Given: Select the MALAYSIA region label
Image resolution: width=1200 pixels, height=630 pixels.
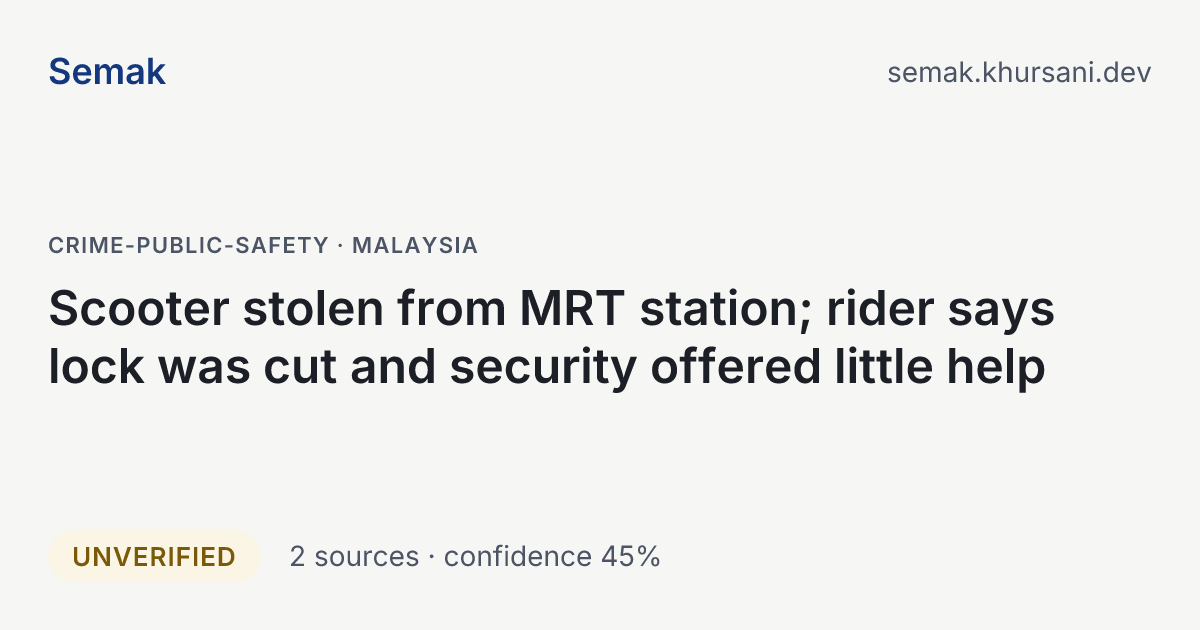Looking at the screenshot, I should click(415, 245).
